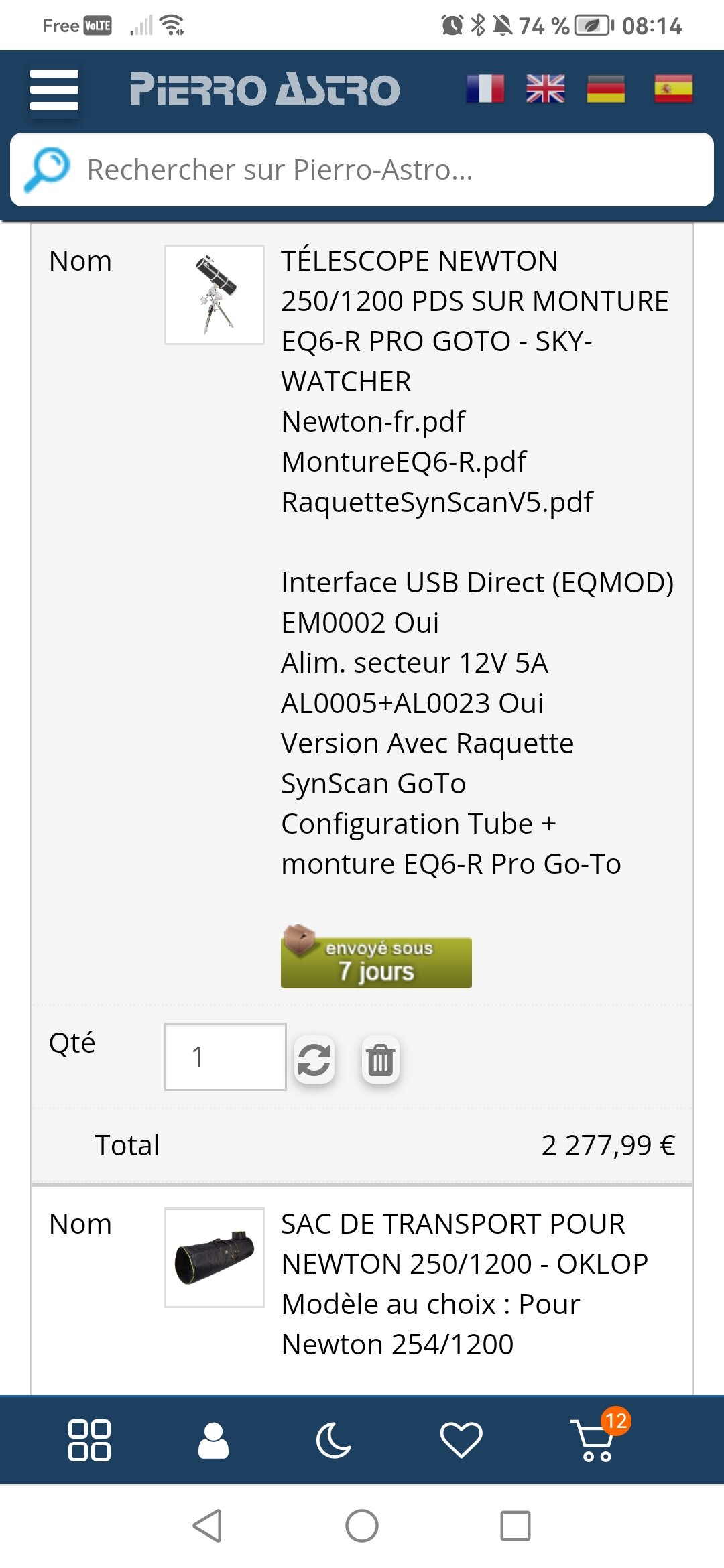
Task: Open the hamburger navigation menu
Action: (x=54, y=90)
